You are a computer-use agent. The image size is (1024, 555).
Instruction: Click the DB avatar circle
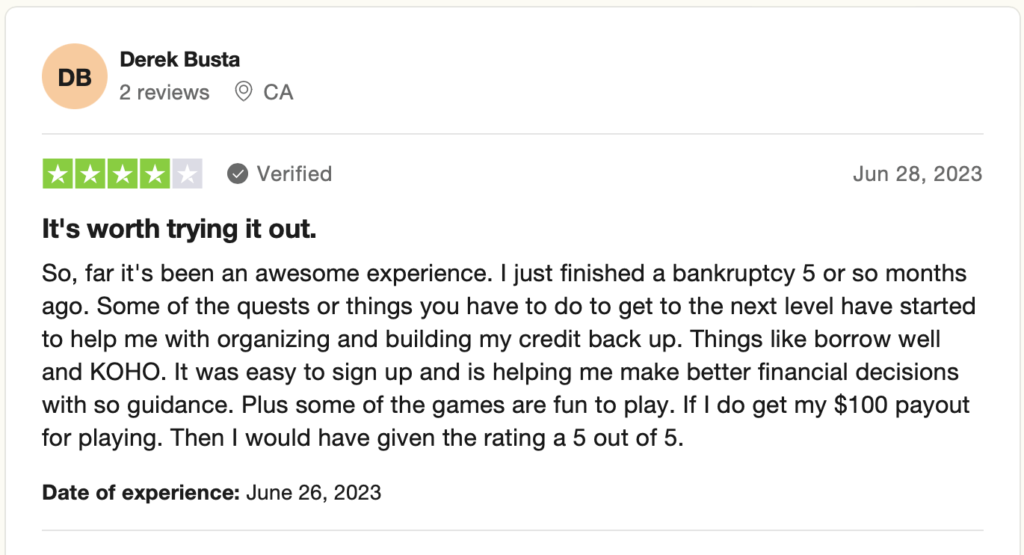(74, 76)
